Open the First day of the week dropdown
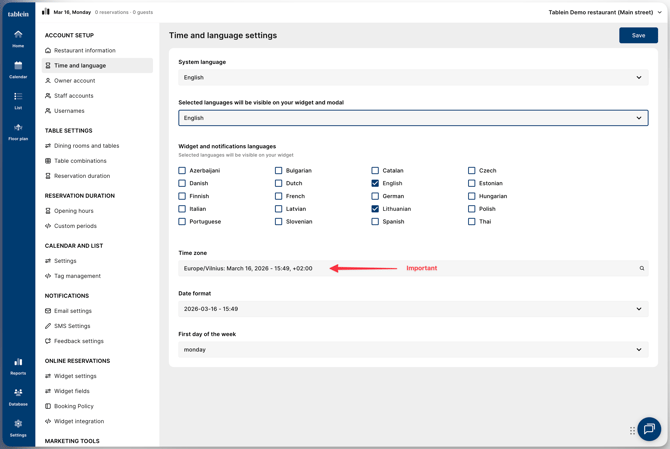Viewport: 670px width, 449px height. (x=413, y=350)
